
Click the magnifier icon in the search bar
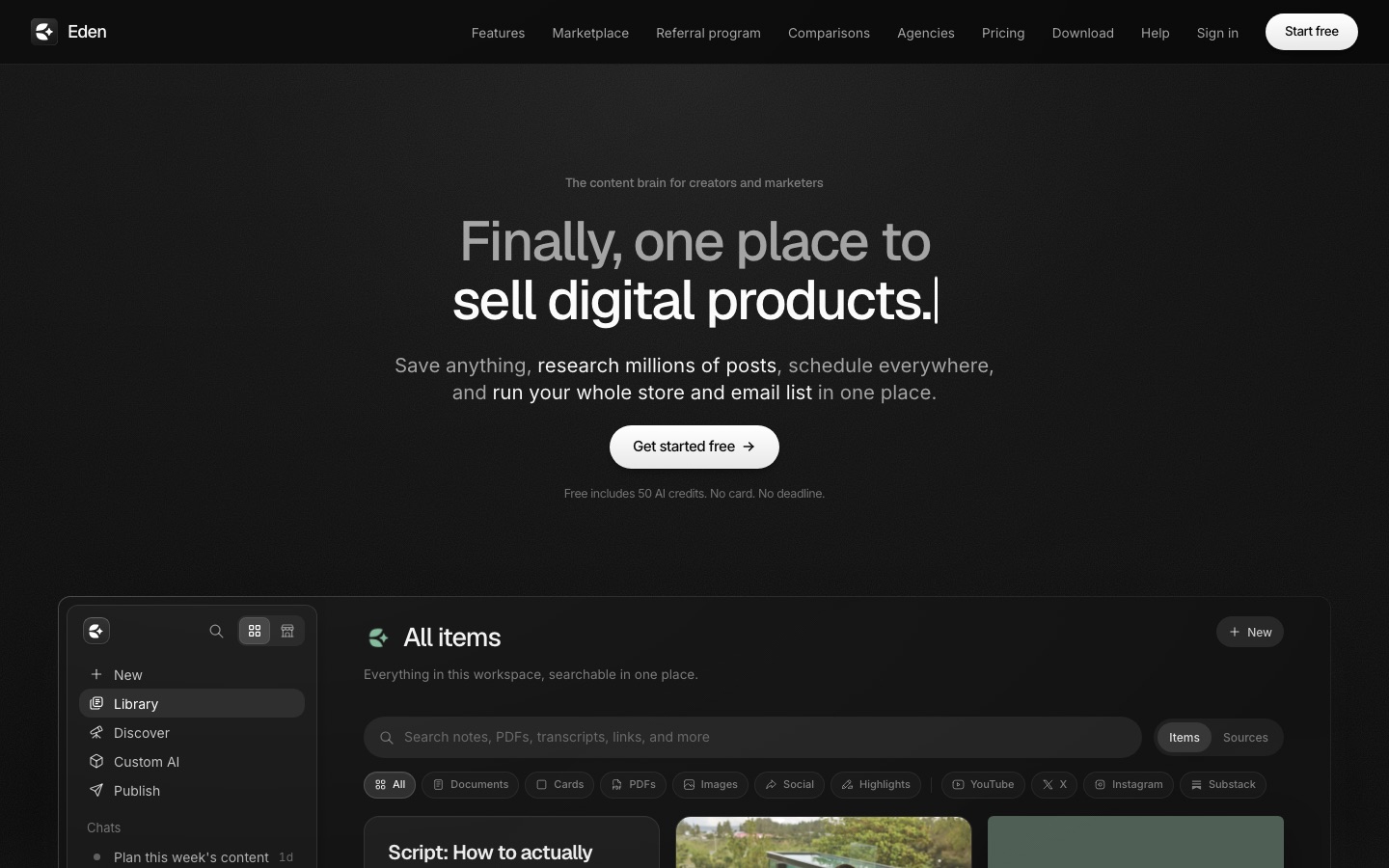point(387,738)
